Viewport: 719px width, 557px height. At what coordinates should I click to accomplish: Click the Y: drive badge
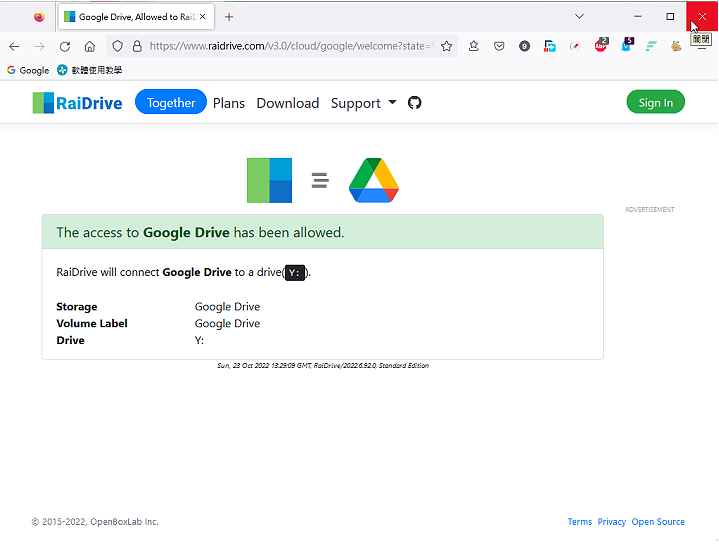pyautogui.click(x=295, y=272)
